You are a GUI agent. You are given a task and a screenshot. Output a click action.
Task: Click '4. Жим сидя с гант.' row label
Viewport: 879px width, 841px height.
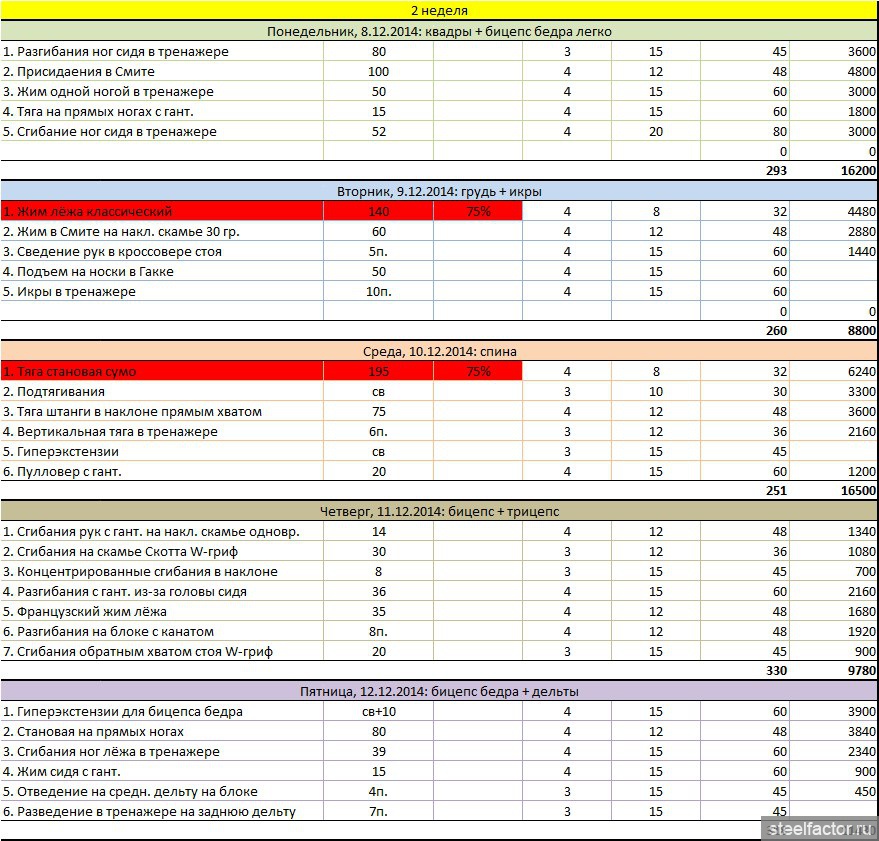pyautogui.click(x=162, y=771)
